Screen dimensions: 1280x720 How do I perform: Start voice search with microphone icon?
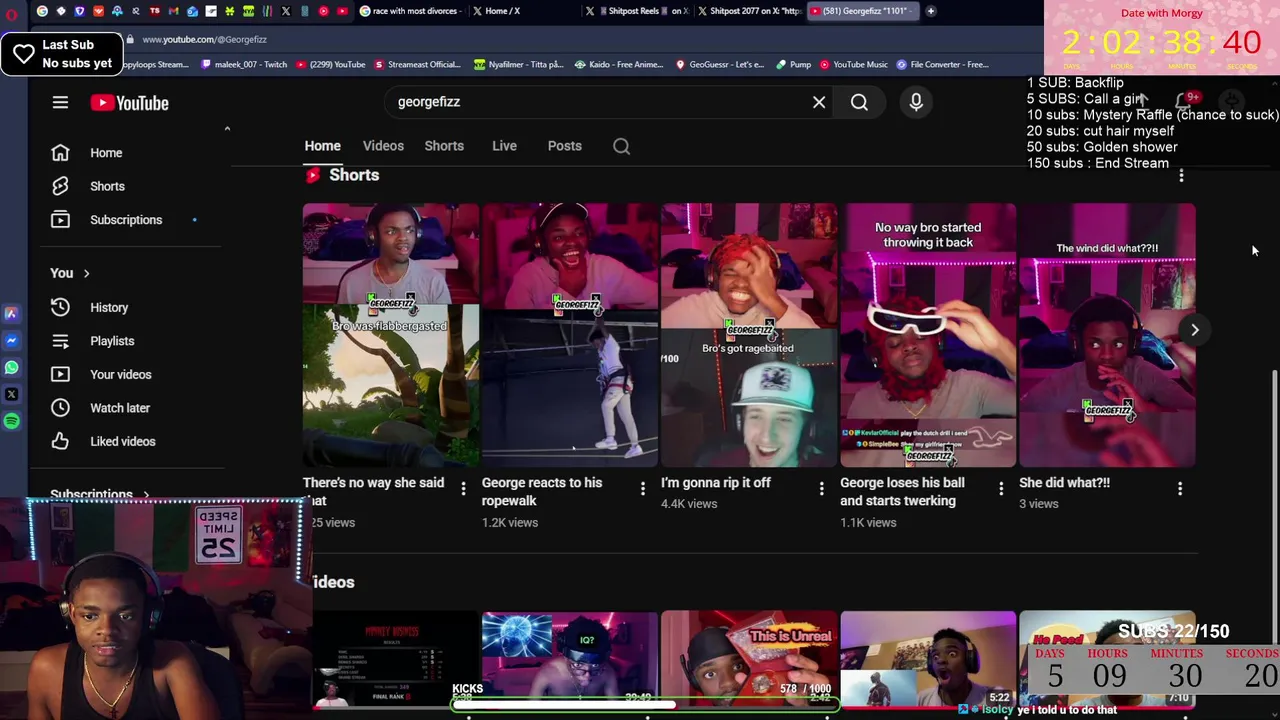point(916,102)
